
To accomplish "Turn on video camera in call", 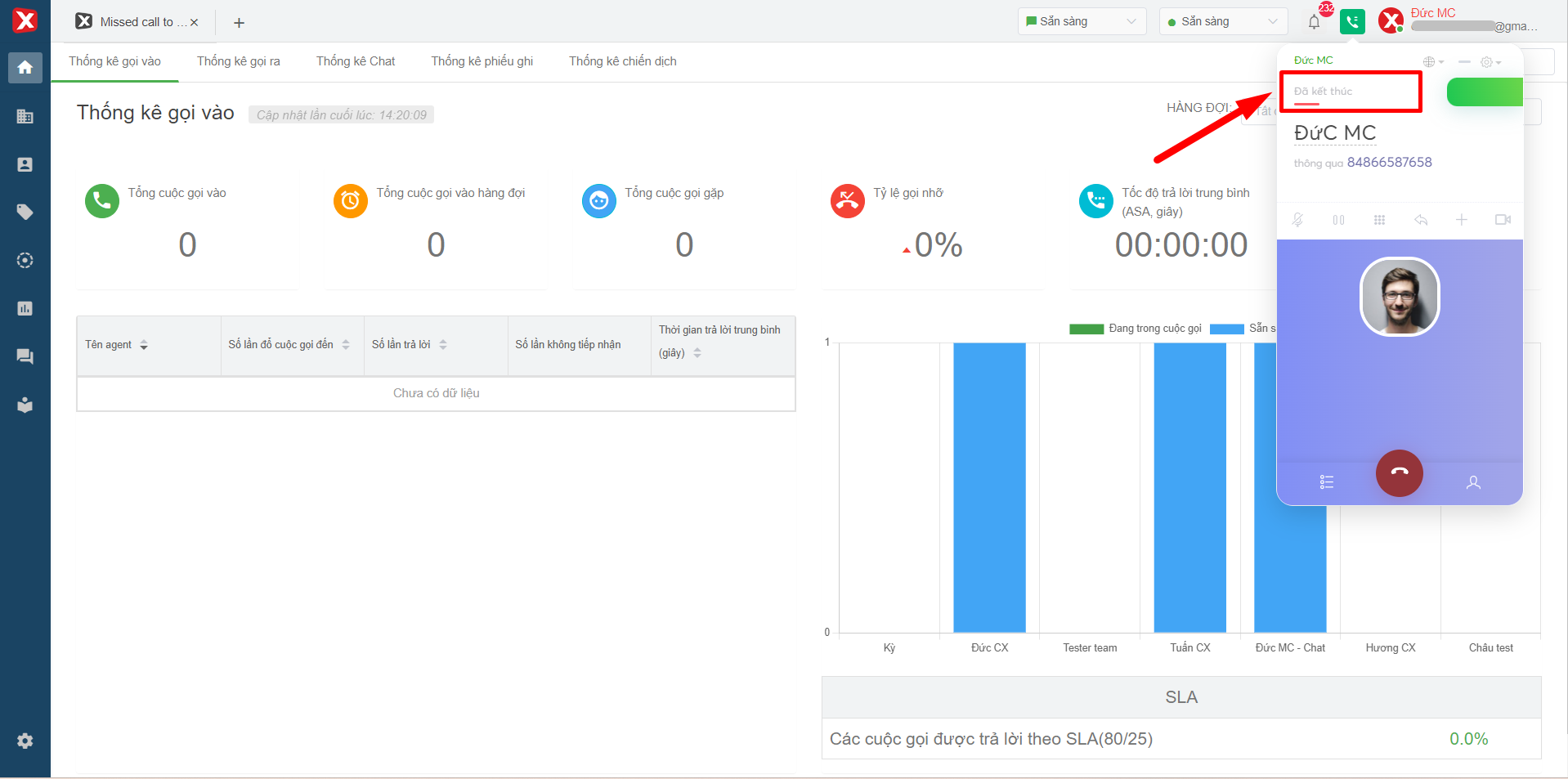I will click(1503, 220).
